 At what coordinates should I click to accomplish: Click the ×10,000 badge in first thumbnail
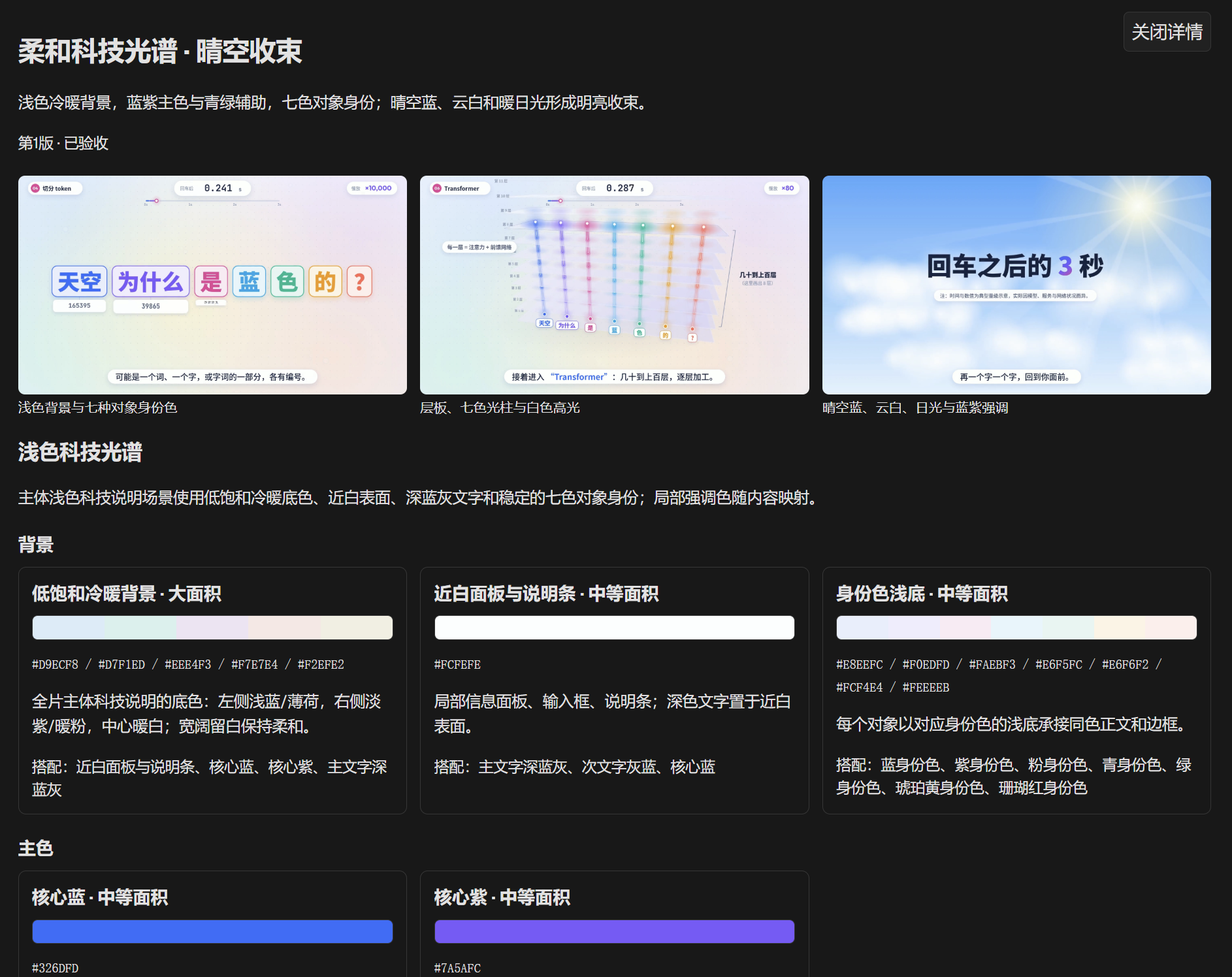[372, 188]
